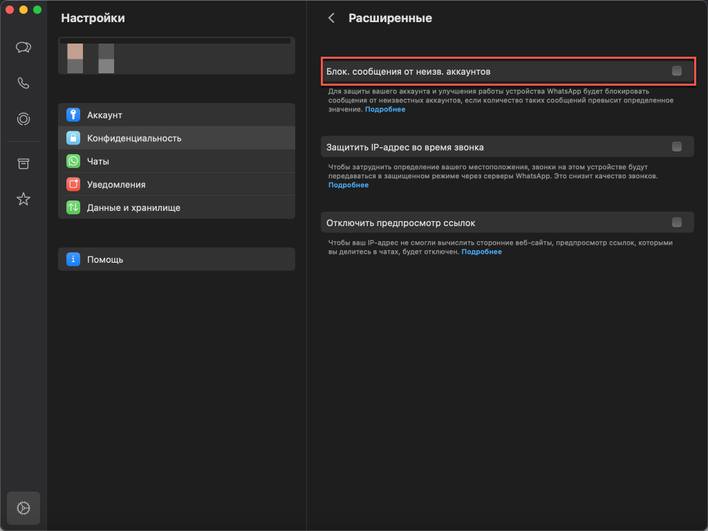Click the blue info icon beside Помощь
This screenshot has width=708, height=531.
(73, 259)
